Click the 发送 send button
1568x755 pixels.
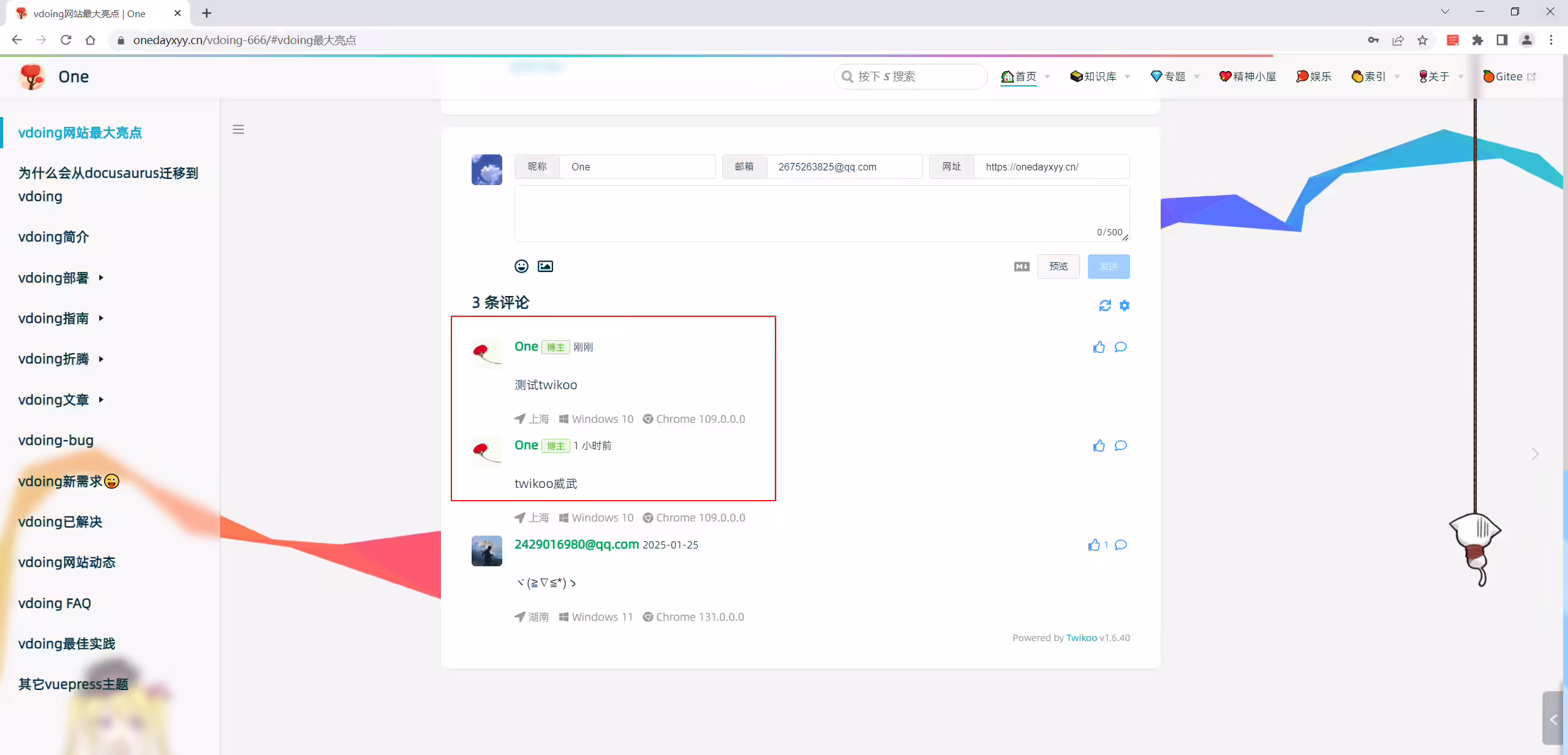(x=1109, y=267)
